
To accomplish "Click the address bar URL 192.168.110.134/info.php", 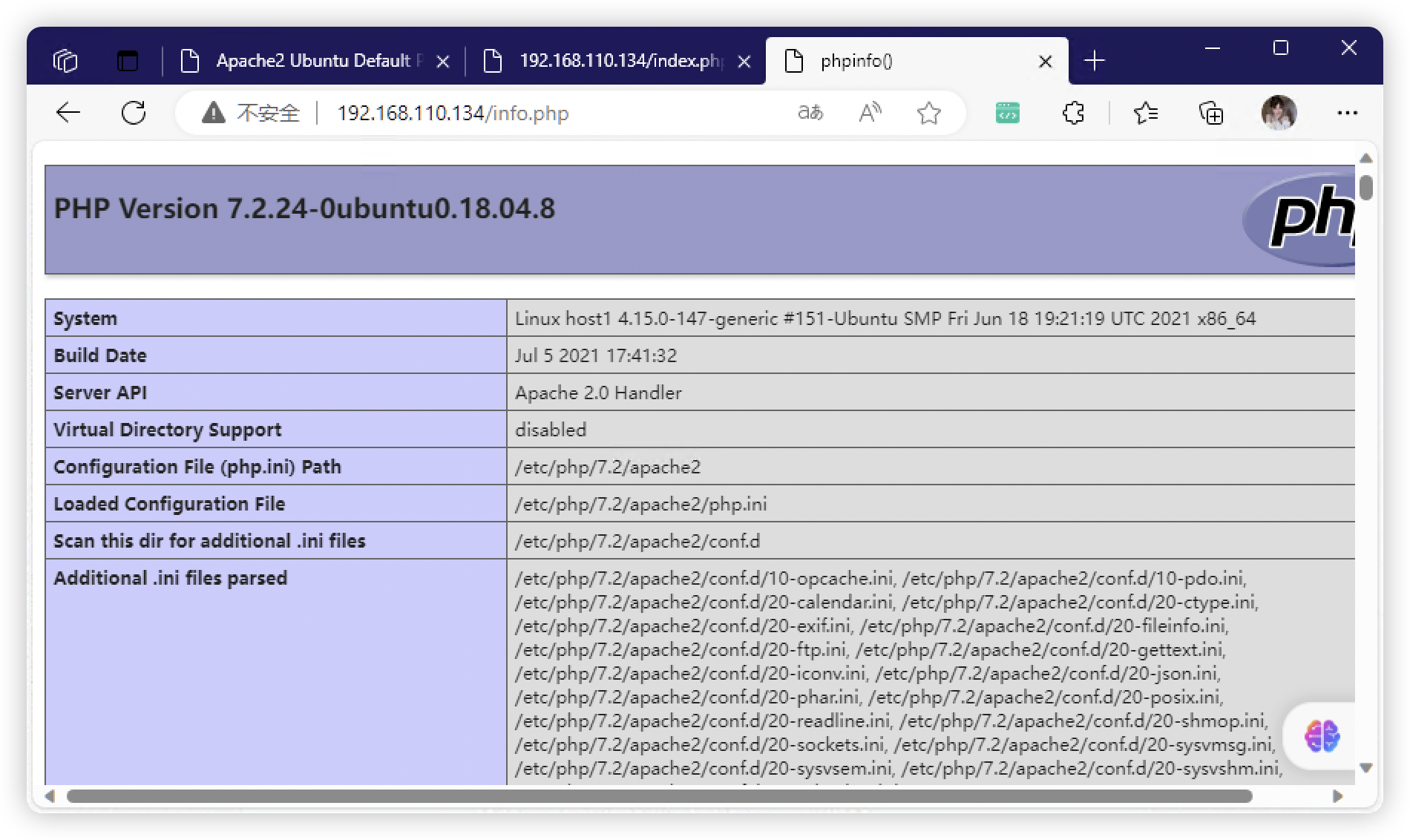I will [453, 113].
